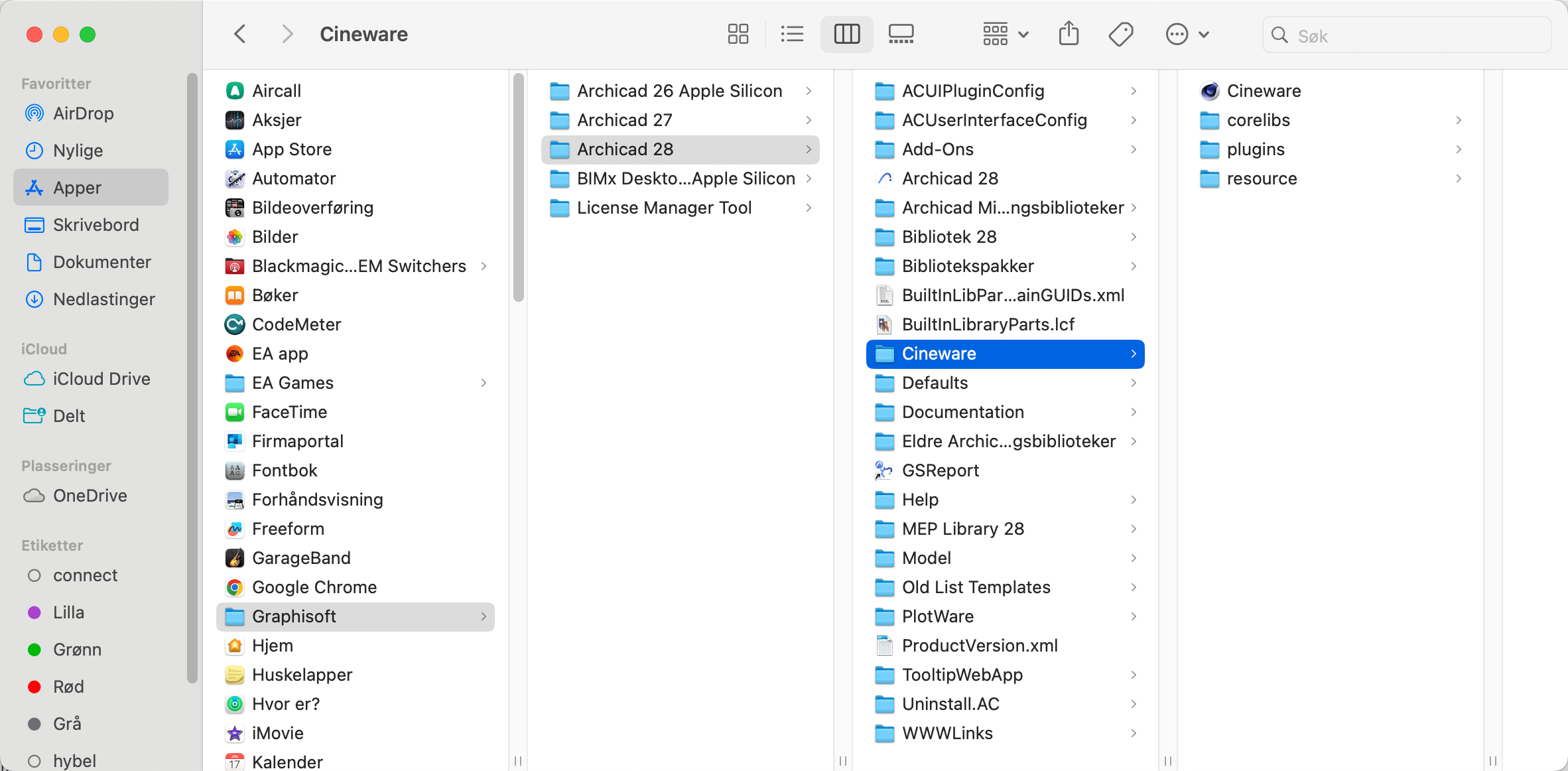
Task: Open the more actions ellipsis menu
Action: click(1187, 34)
